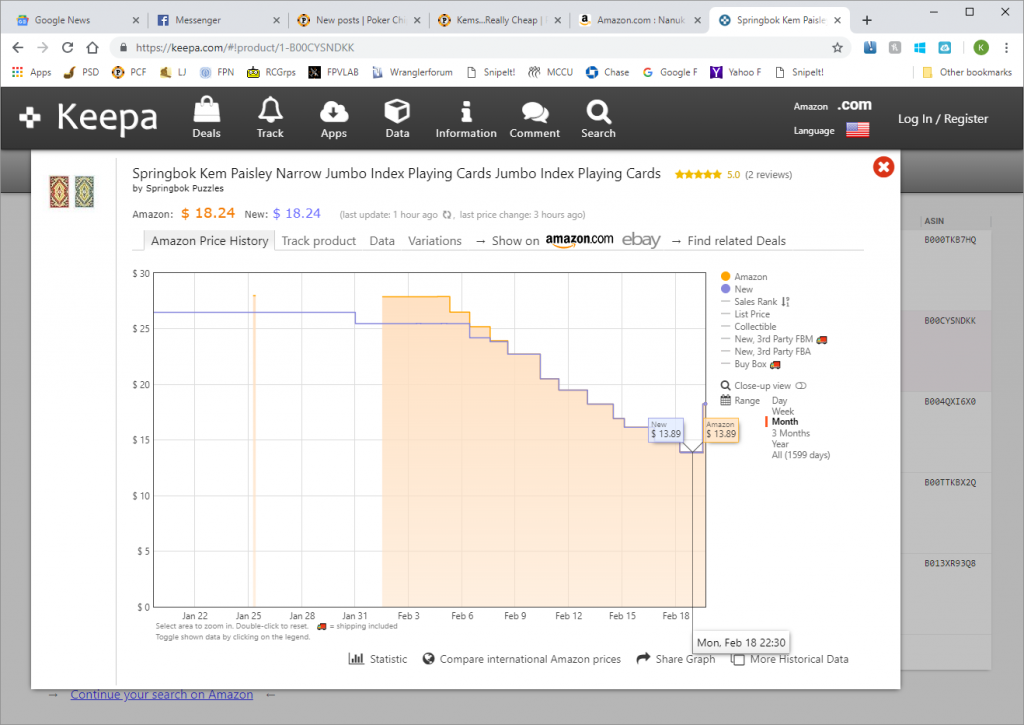Viewport: 1024px width, 725px height.
Task: Toggle Sales Rank in the legend
Action: [x=755, y=302]
